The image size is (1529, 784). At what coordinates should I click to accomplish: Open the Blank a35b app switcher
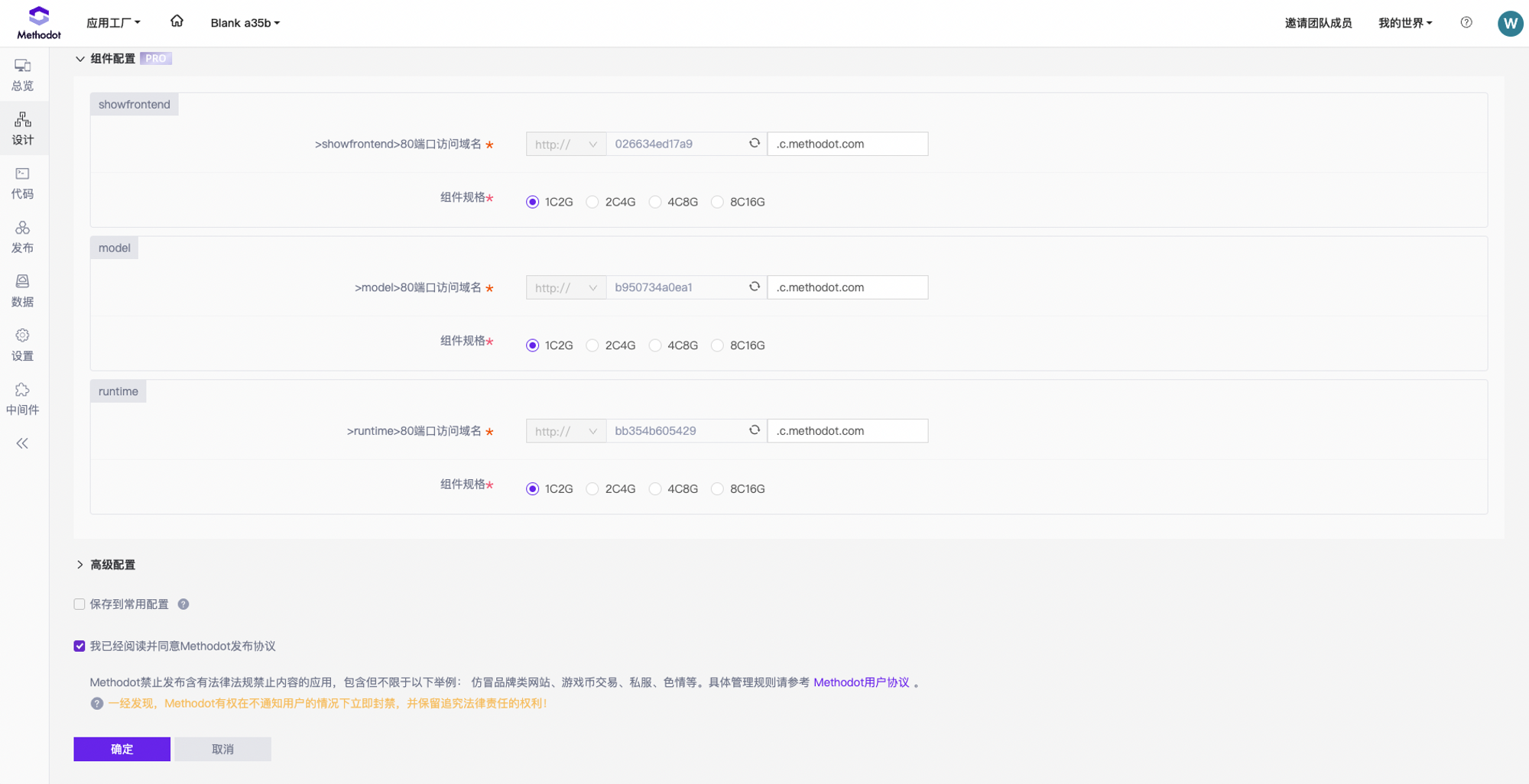point(245,22)
